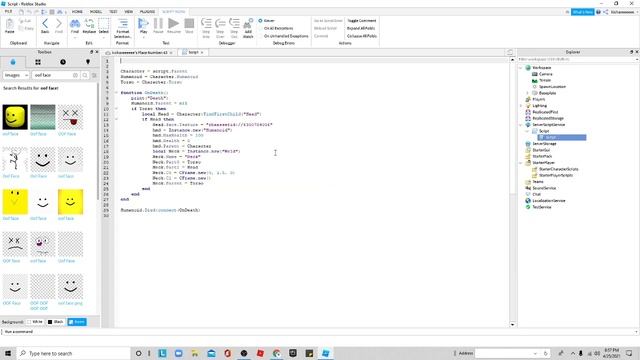Screen dimensions: 640x360
Task: Select the X-eyes tongue OOF face thumbnail
Action: [x=70, y=117]
